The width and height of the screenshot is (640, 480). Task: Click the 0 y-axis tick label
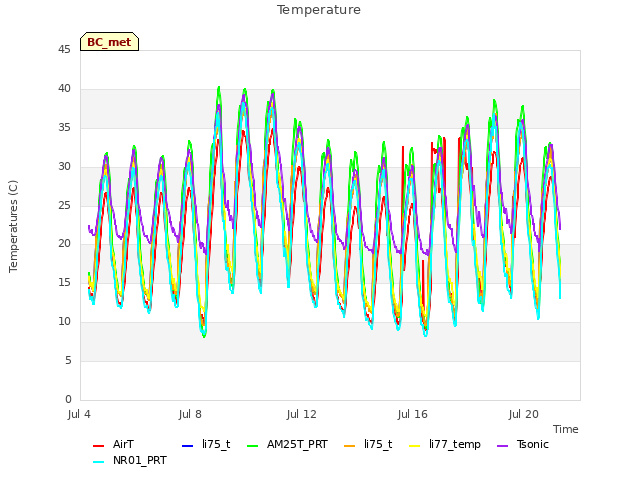coord(68,399)
